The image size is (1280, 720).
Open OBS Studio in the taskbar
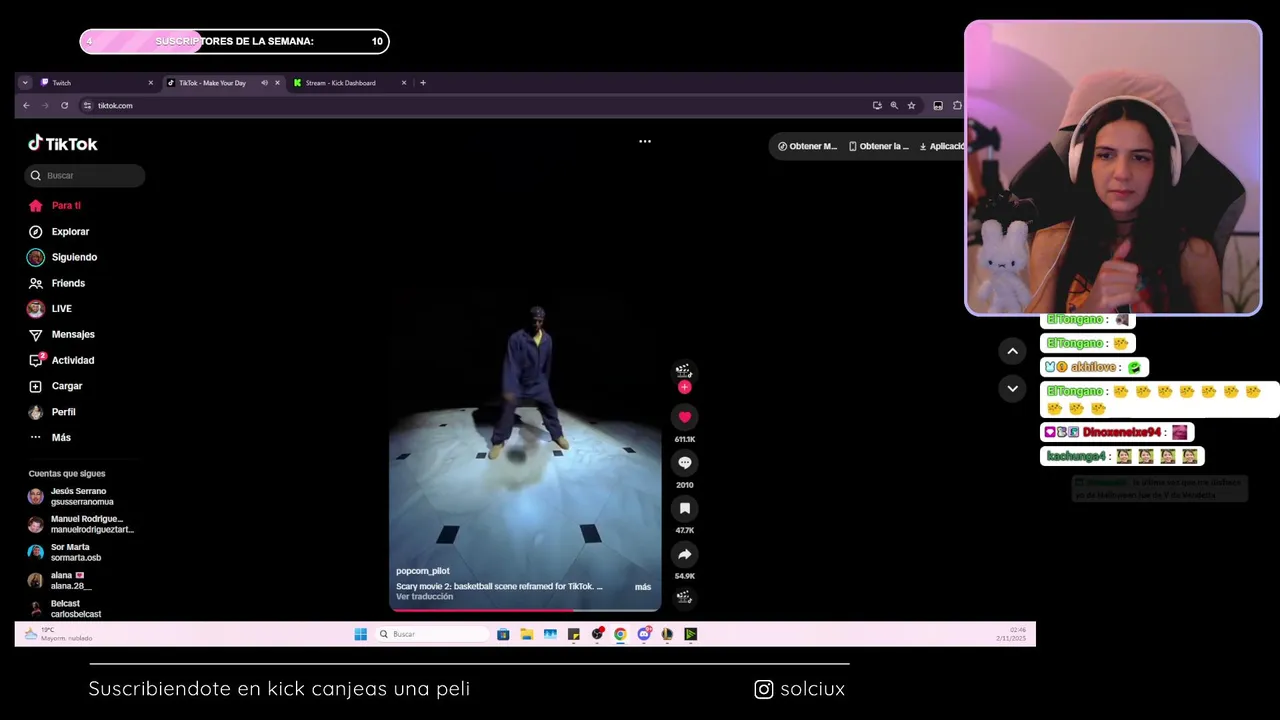[597, 634]
